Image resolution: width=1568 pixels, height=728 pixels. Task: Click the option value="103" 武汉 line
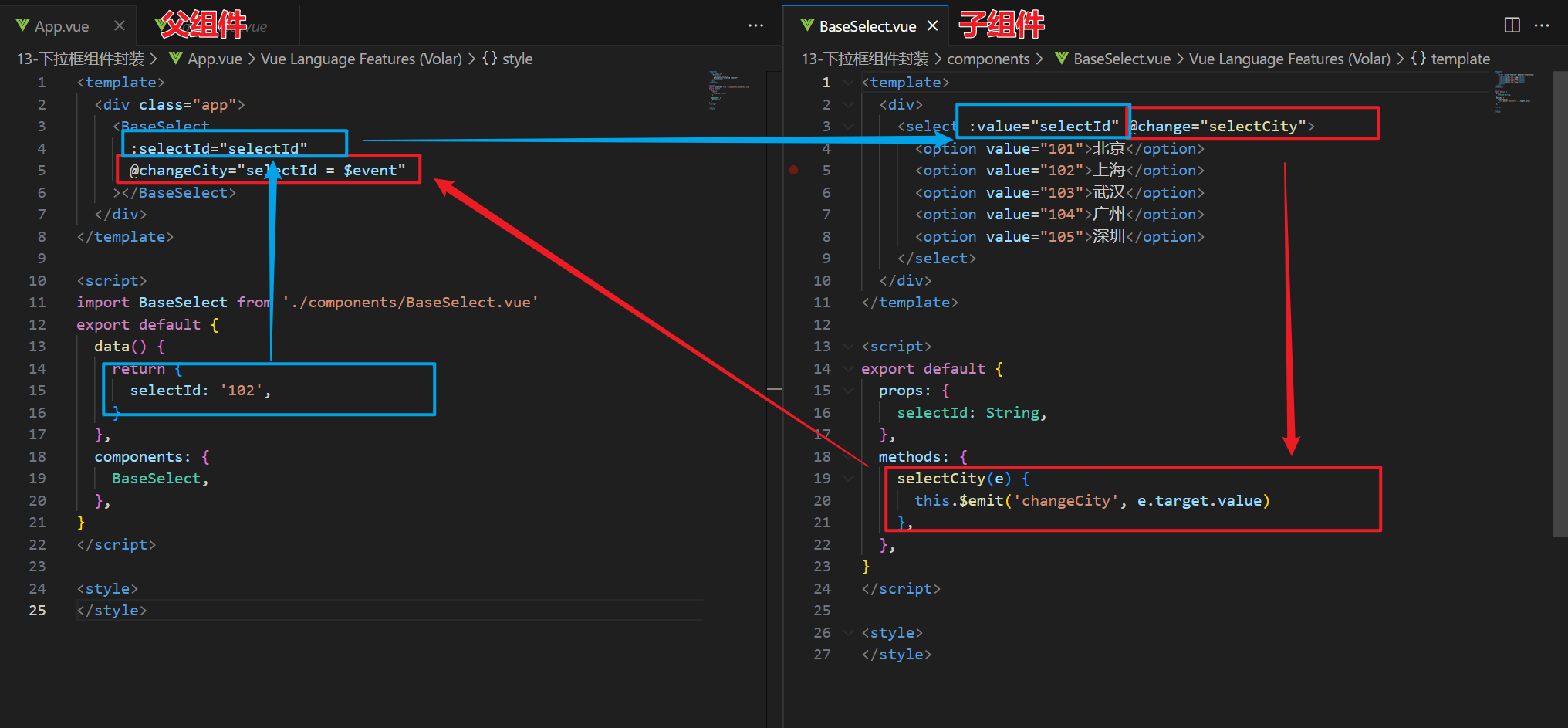coord(1059,192)
